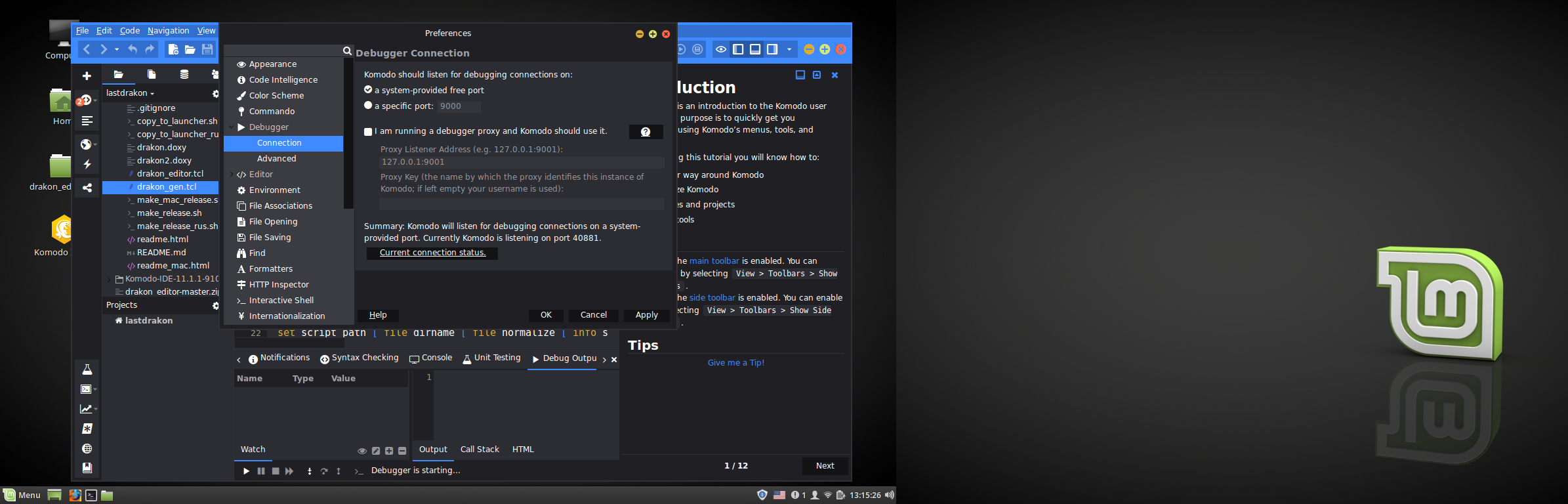This screenshot has height=504, width=1568.
Task: Click the question mark proxy help button
Action: tap(646, 132)
